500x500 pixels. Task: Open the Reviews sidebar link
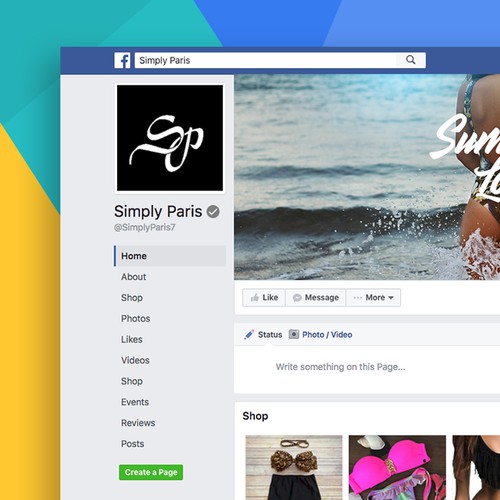pyautogui.click(x=138, y=423)
